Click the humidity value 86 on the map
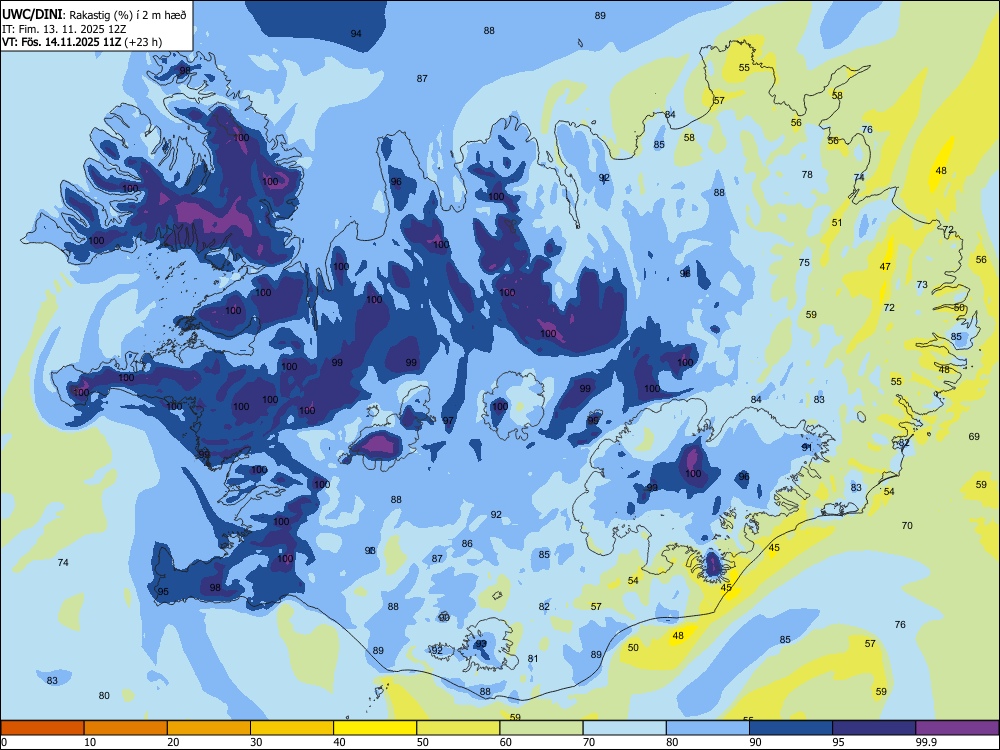 coord(467,543)
